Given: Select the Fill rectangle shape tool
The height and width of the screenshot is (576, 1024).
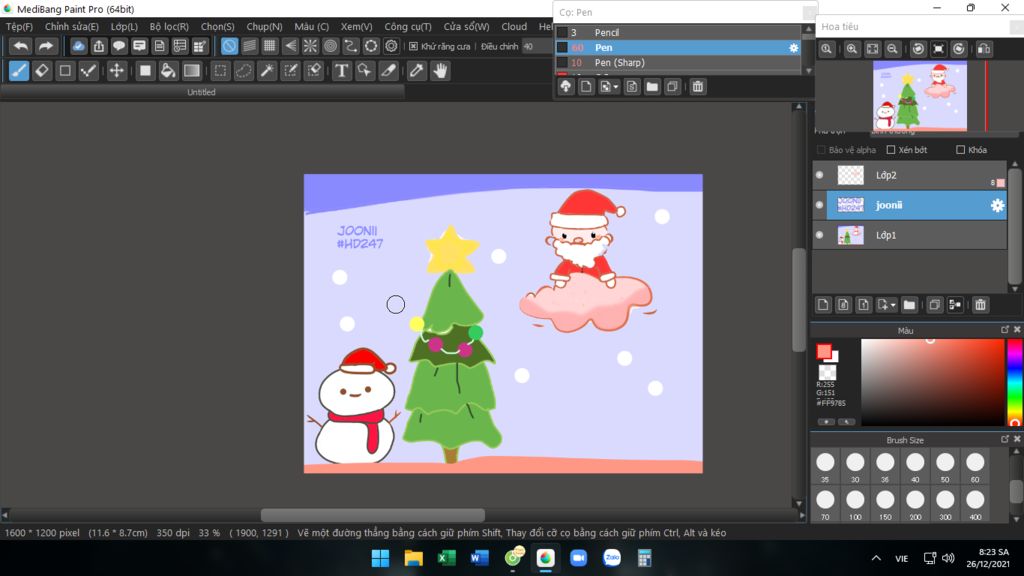Looking at the screenshot, I should point(145,71).
